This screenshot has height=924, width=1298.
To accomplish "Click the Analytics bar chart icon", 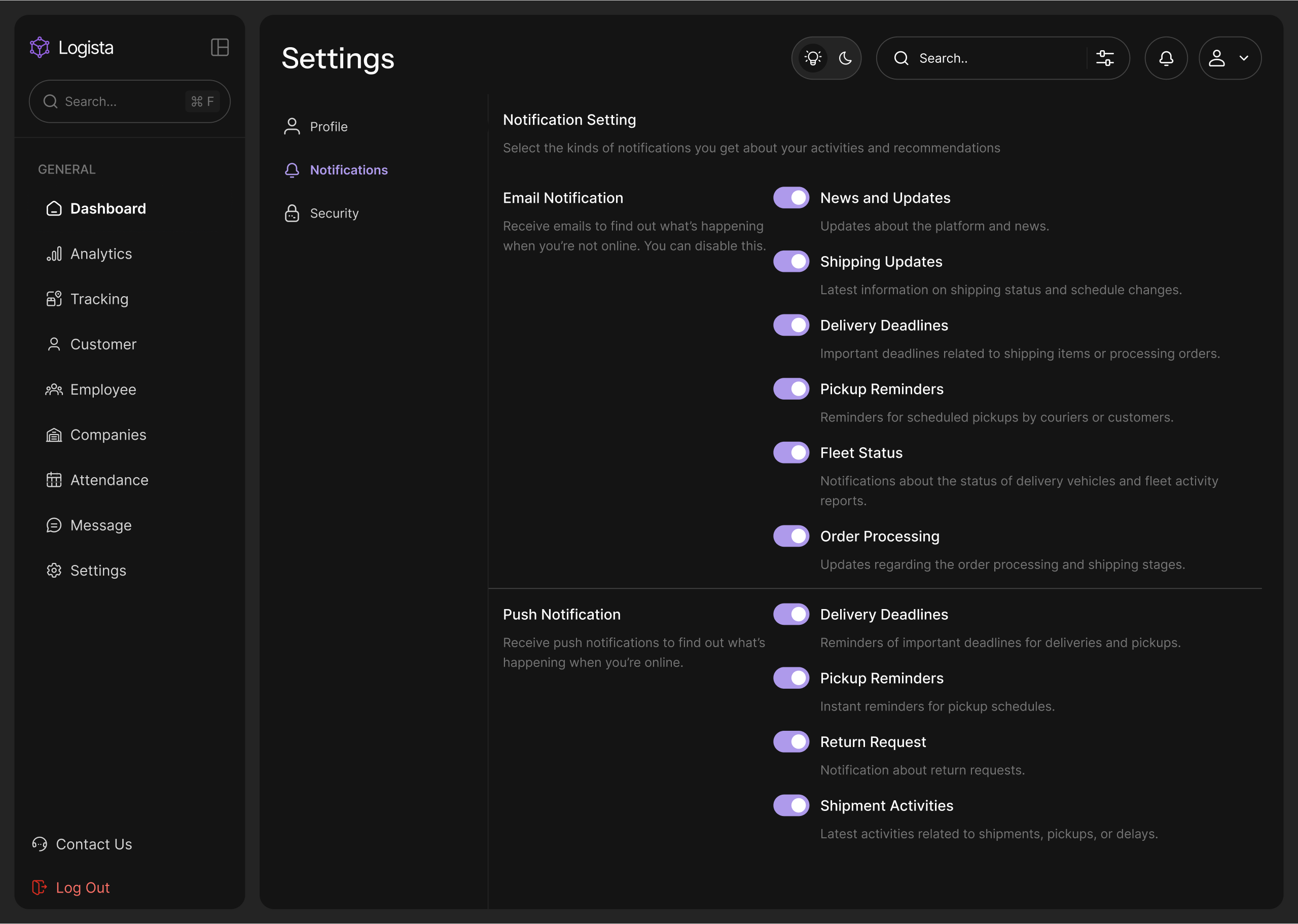I will pyautogui.click(x=54, y=254).
